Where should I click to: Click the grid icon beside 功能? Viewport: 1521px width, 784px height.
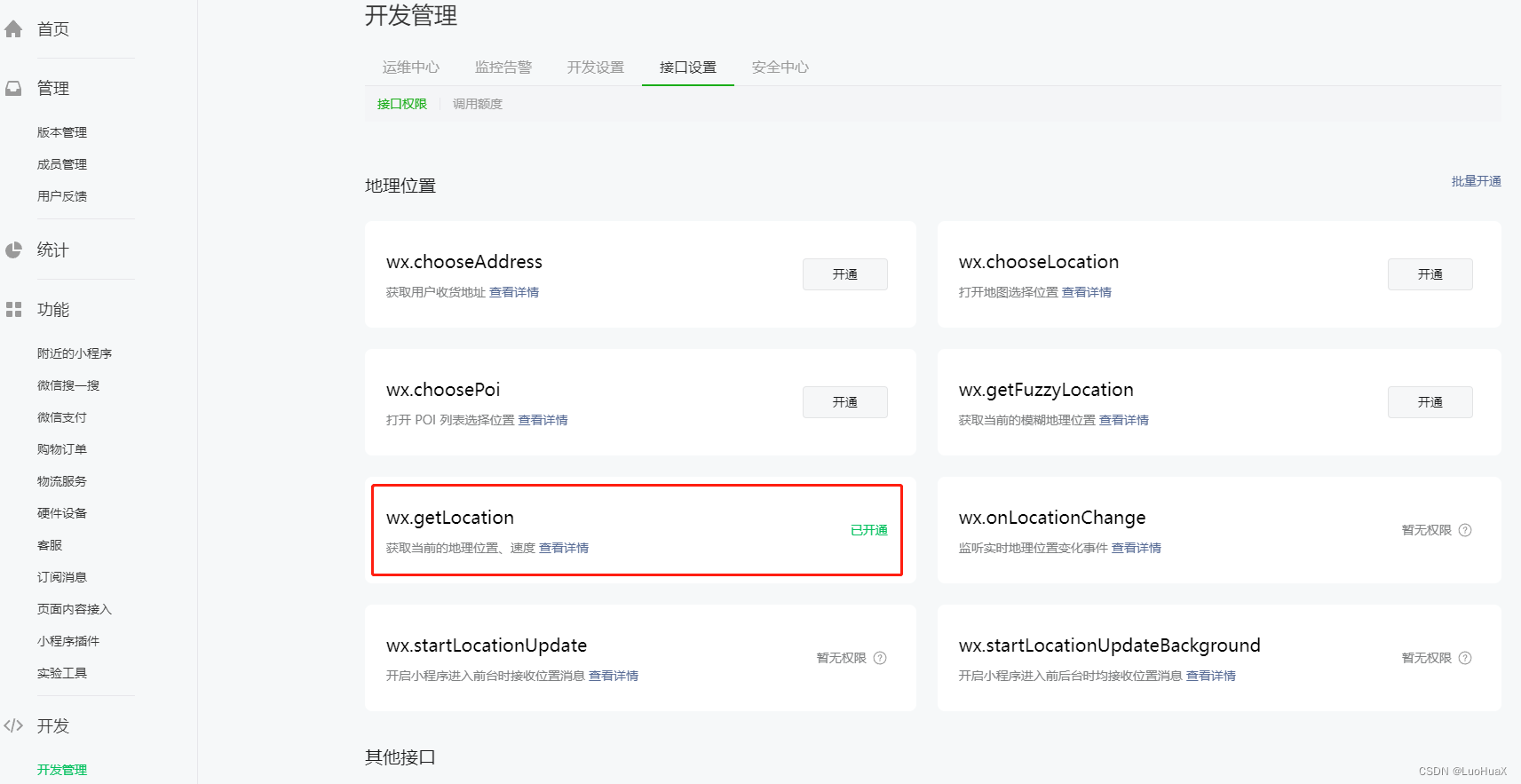(x=13, y=310)
